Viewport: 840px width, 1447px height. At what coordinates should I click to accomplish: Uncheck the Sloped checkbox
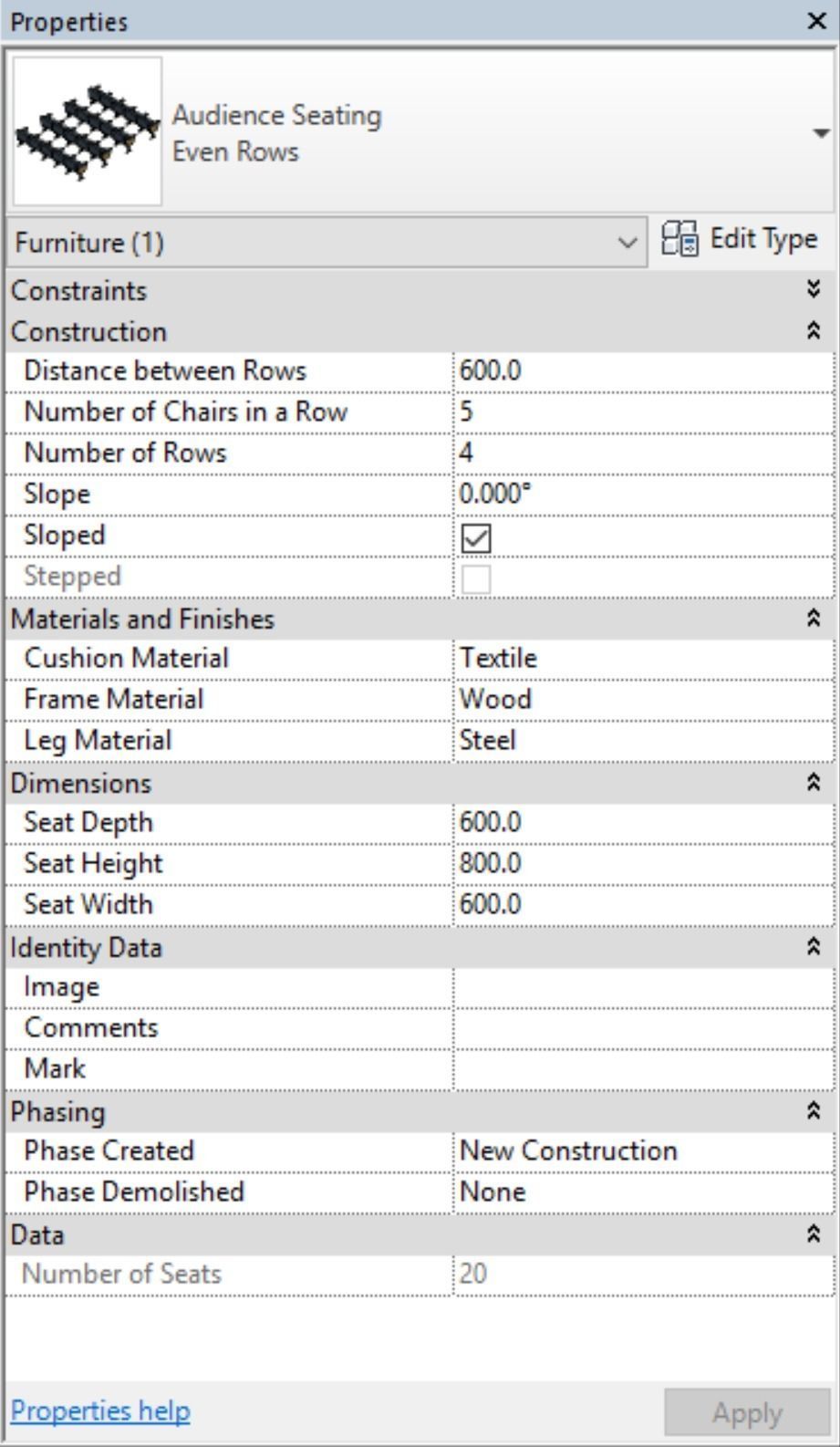pos(476,538)
